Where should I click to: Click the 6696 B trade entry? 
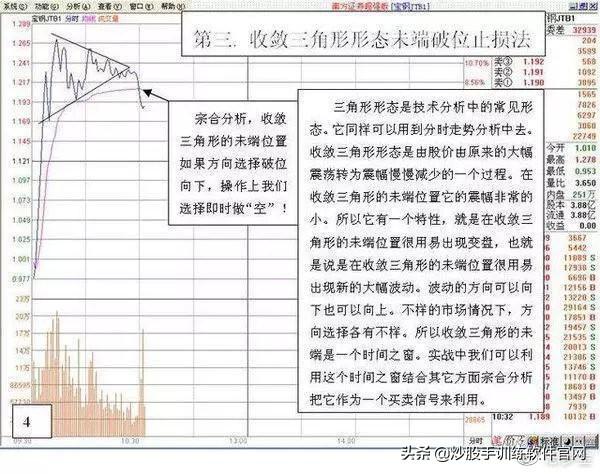(582, 277)
